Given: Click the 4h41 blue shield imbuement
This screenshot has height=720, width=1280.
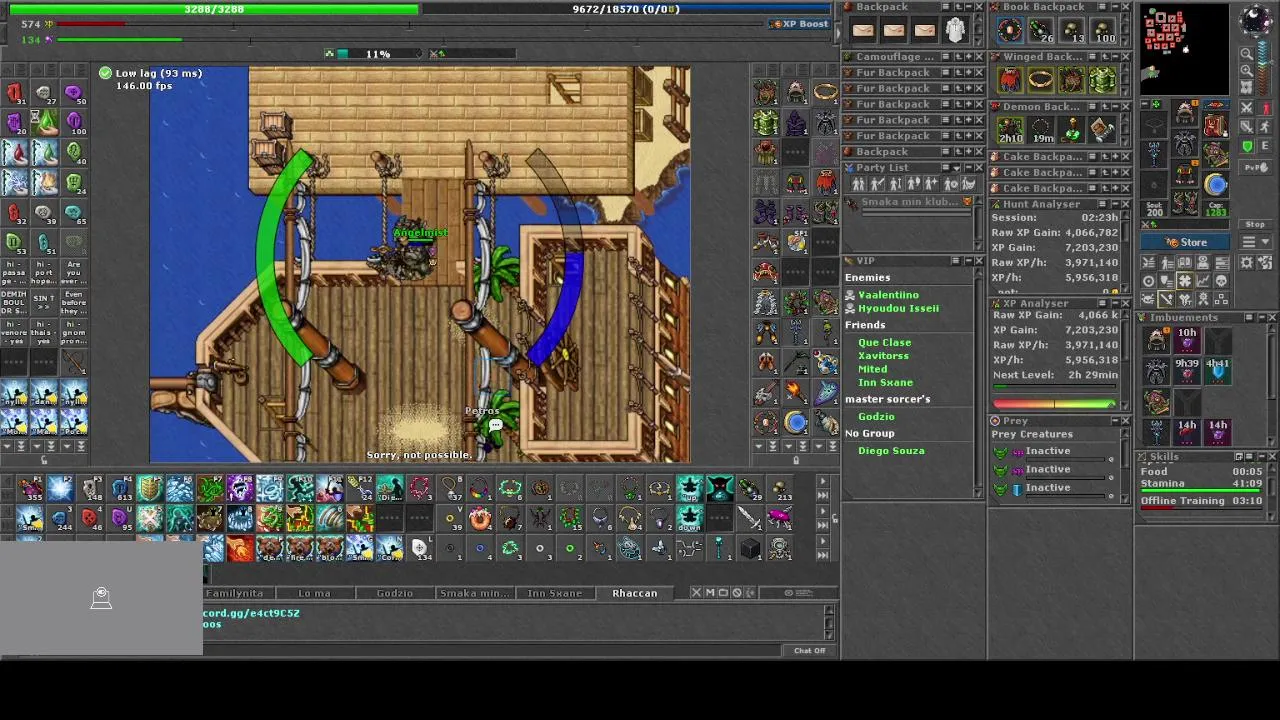Looking at the screenshot, I should [x=1218, y=371].
